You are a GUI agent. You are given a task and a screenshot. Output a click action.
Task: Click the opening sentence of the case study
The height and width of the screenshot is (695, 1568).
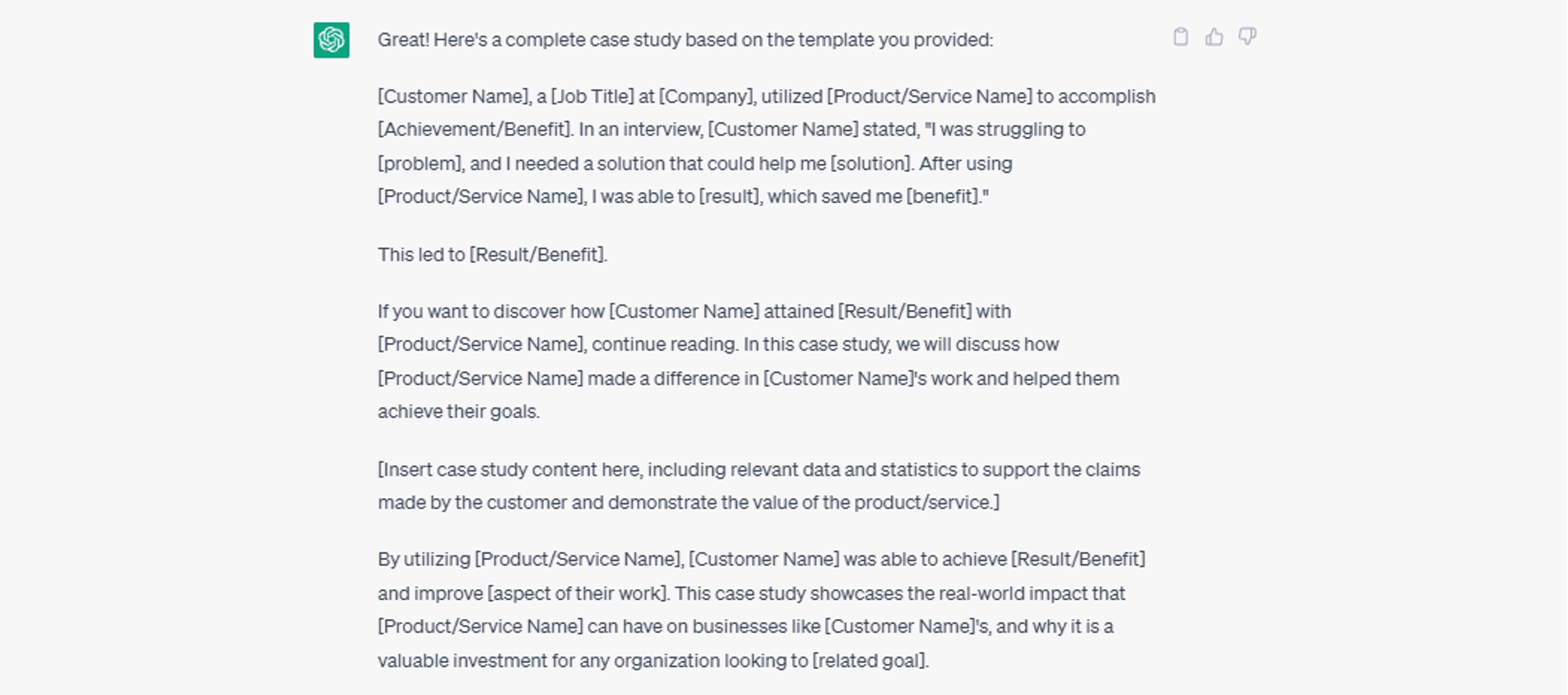pos(764,96)
